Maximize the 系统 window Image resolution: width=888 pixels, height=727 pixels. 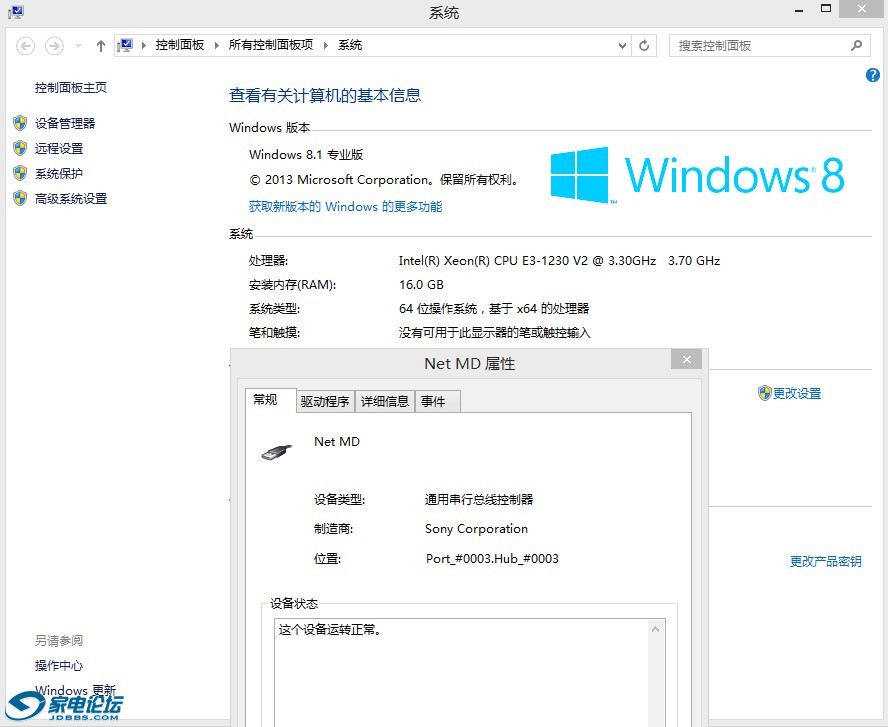pos(826,9)
